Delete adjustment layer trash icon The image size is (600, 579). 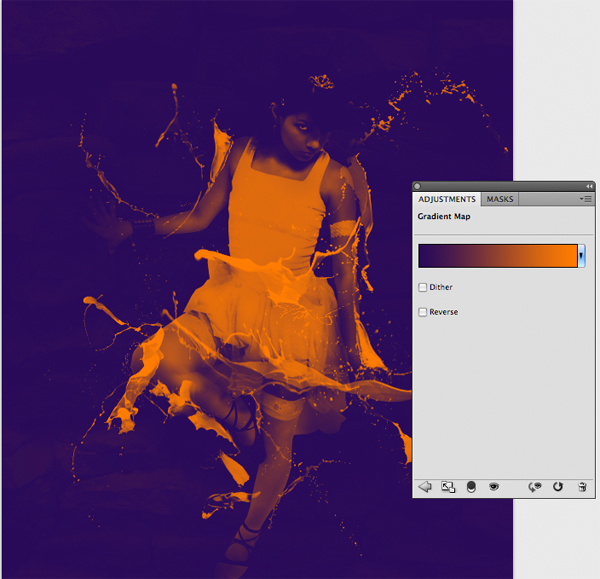[x=582, y=487]
